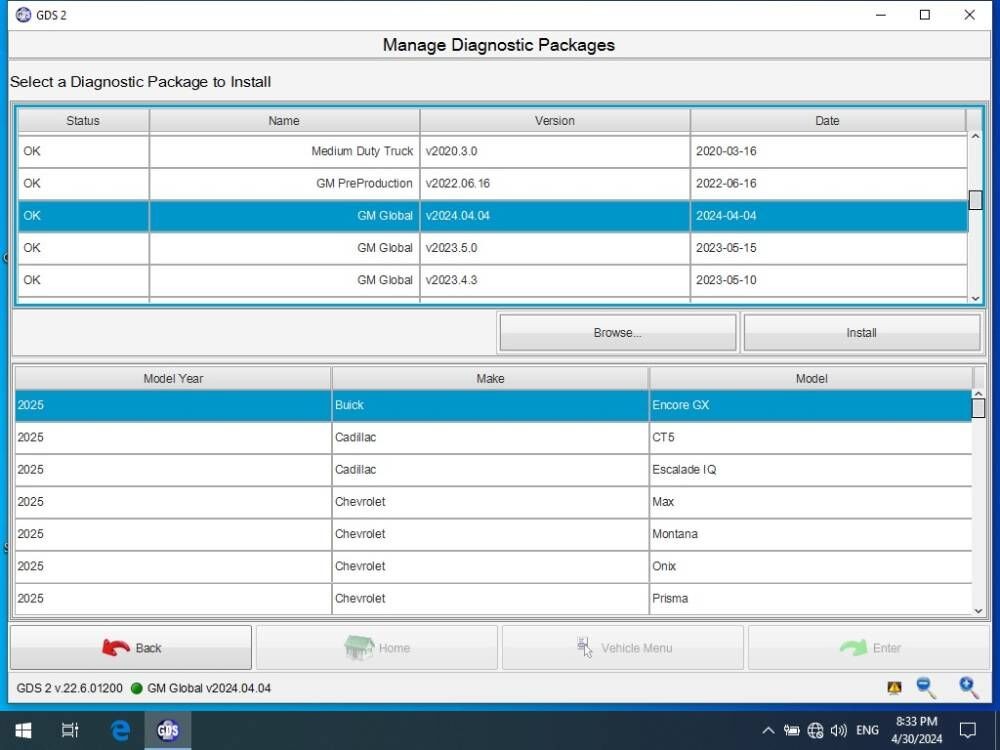Click the Install button
The width and height of the screenshot is (1000, 750).
click(x=862, y=332)
